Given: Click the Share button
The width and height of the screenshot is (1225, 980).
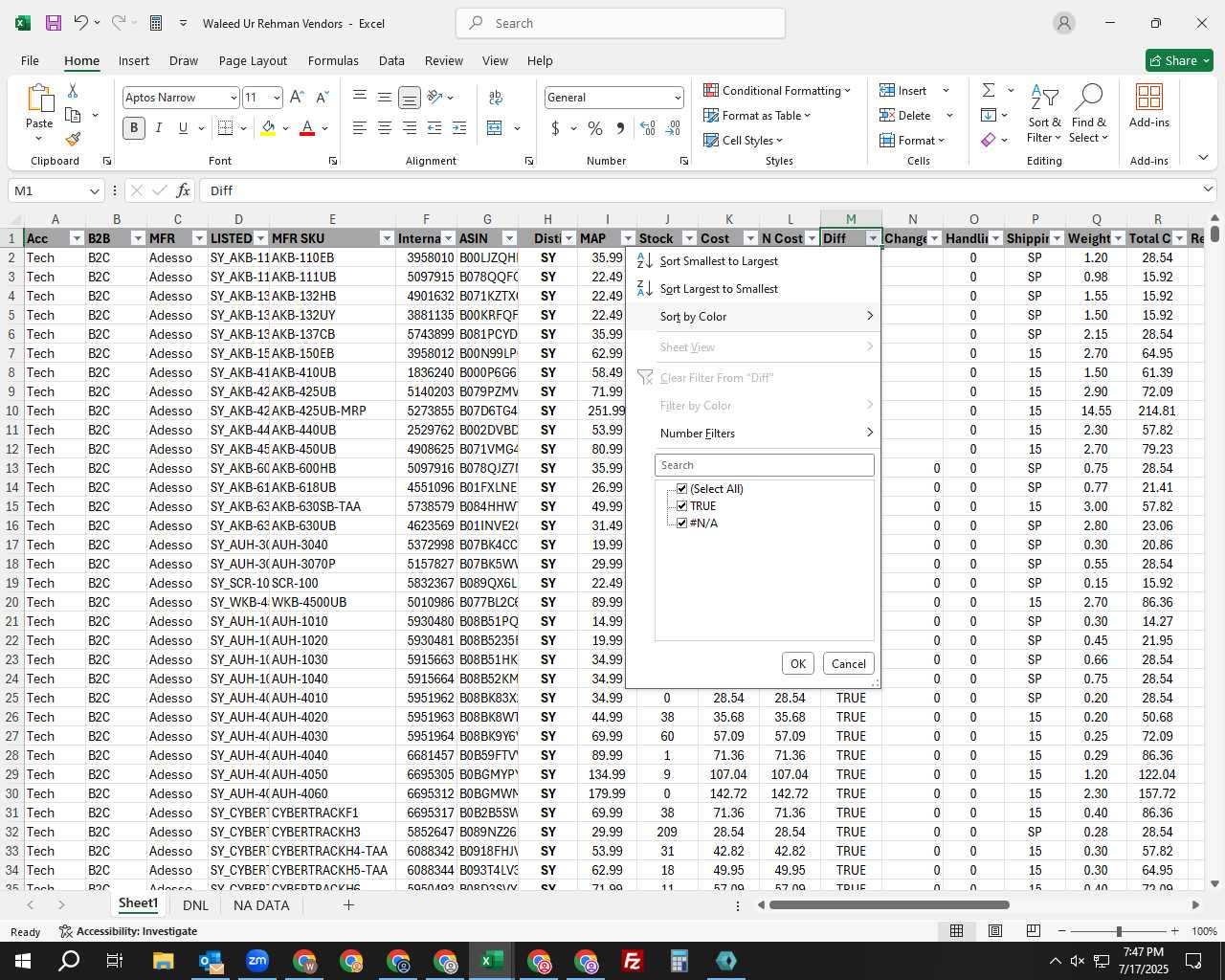Looking at the screenshot, I should point(1179,60).
